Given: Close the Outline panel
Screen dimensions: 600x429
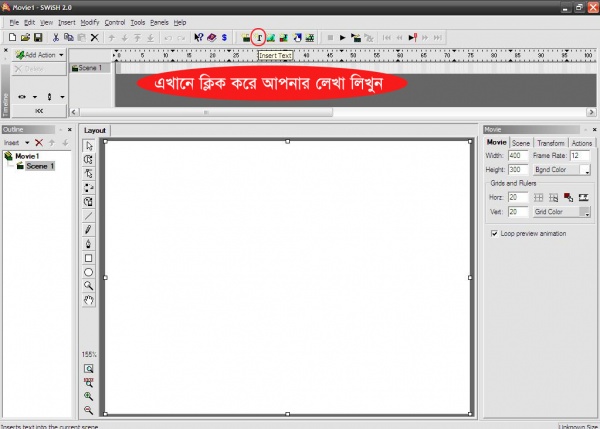Looking at the screenshot, I should pyautogui.click(x=70, y=130).
